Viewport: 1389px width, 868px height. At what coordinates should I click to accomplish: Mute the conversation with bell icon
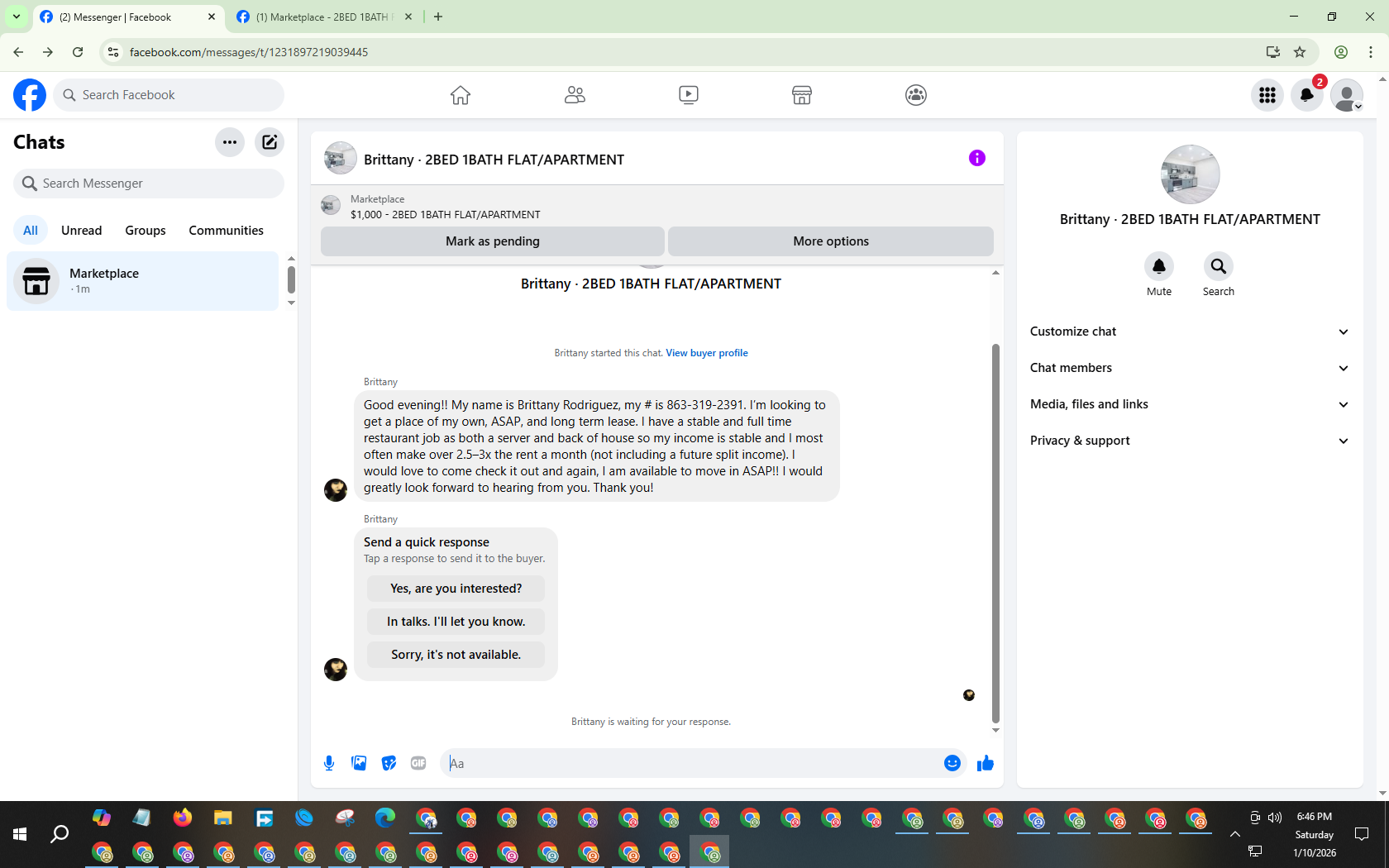point(1159,266)
